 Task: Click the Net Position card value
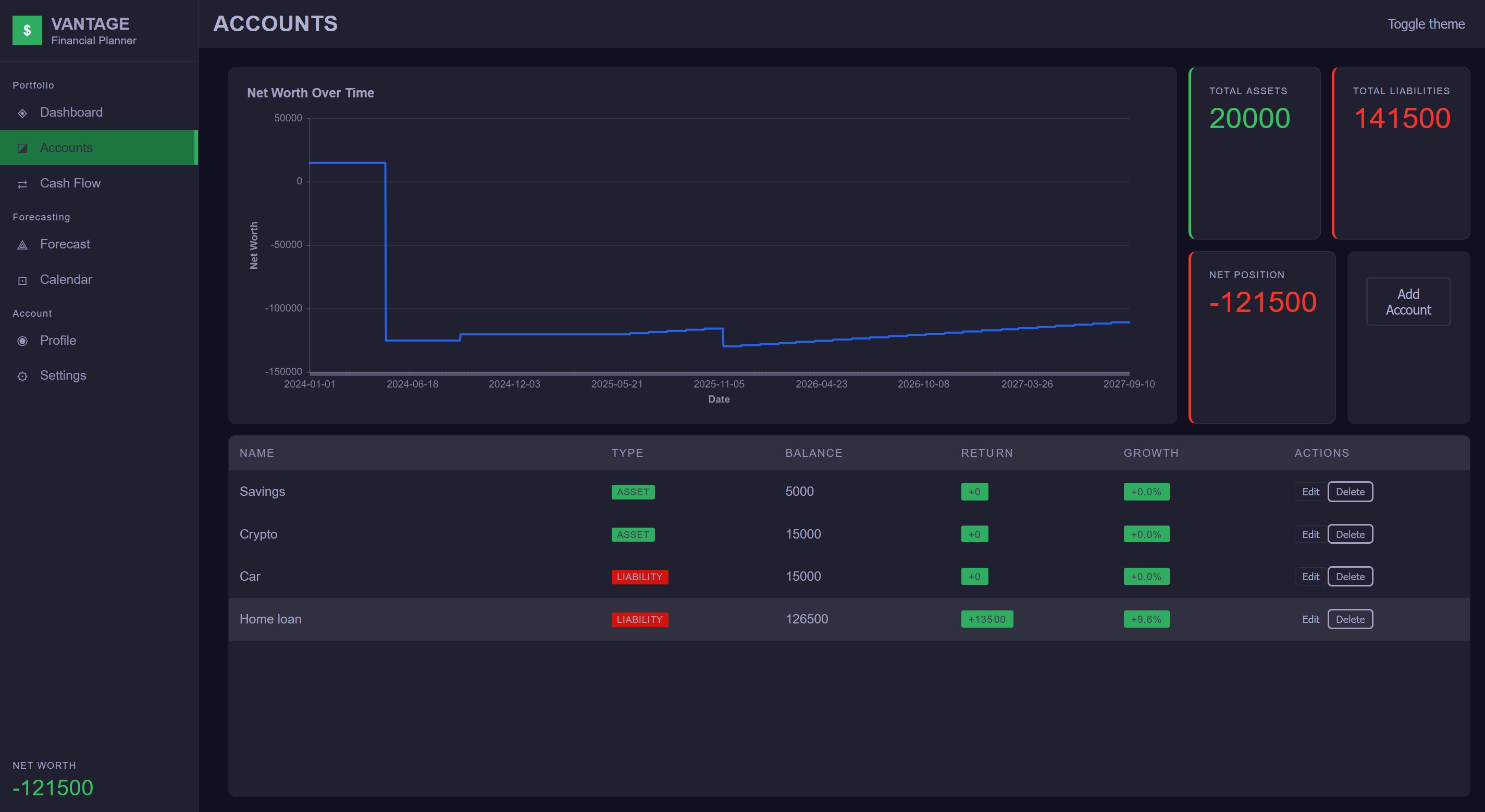pyautogui.click(x=1263, y=302)
